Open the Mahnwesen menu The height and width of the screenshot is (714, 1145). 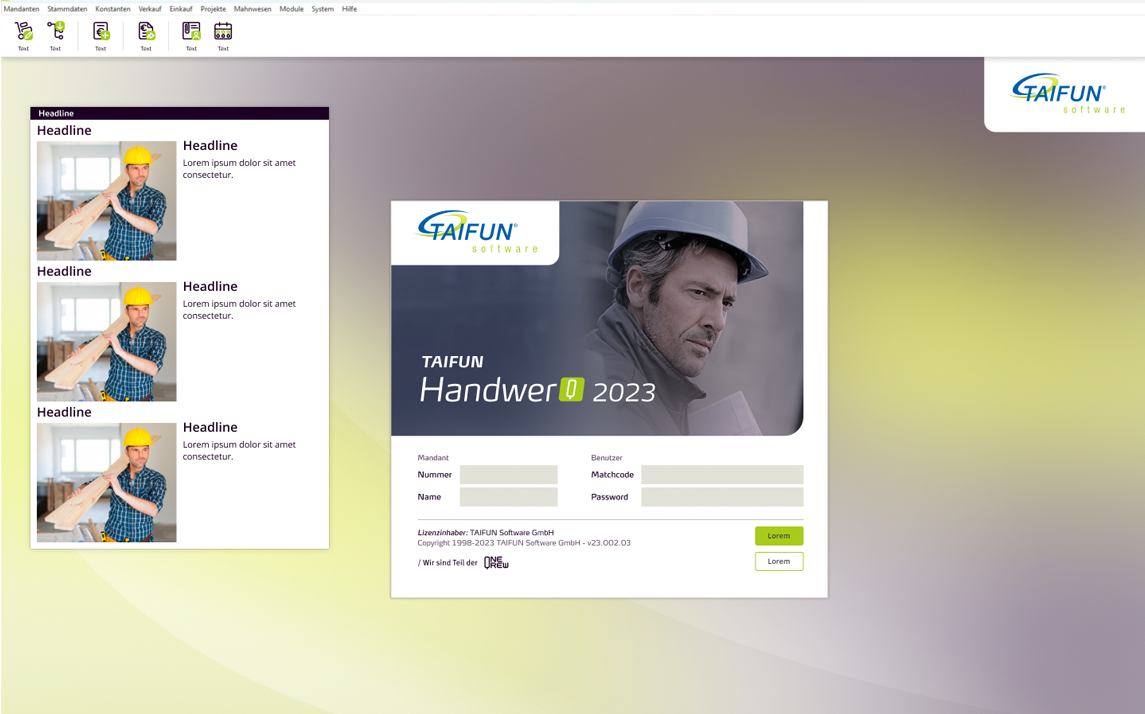pos(252,9)
